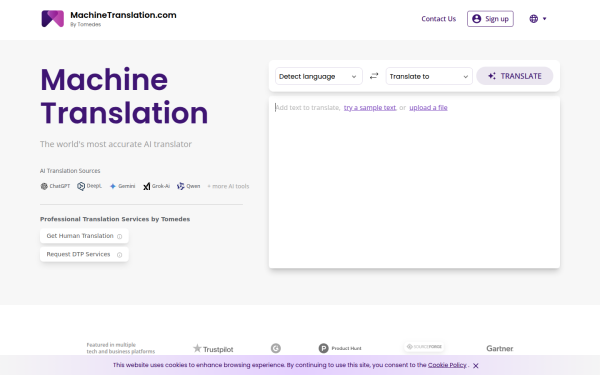Image resolution: width=600 pixels, height=375 pixels.
Task: Click the Gartner logo
Action: tap(500, 349)
